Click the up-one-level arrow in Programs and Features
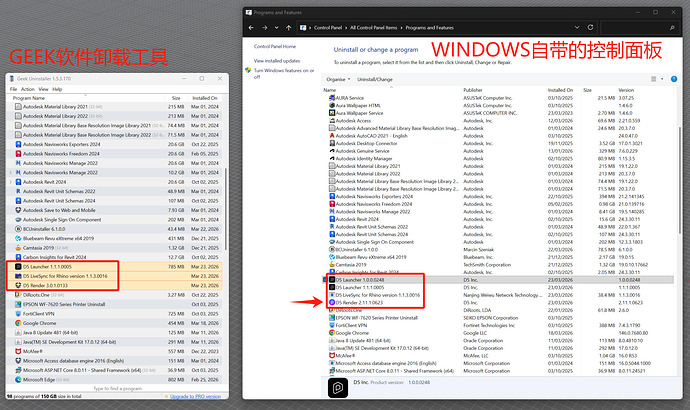This screenshot has height=410, width=690. click(289, 27)
